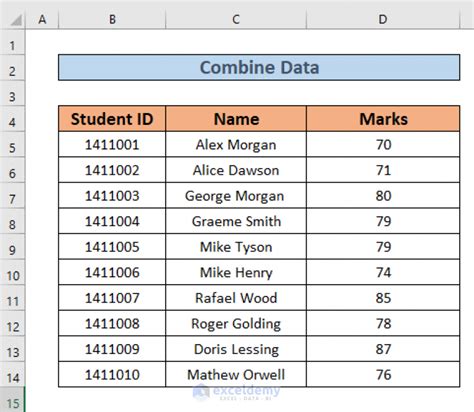
Task: Click the Student ID header cell
Action: (112, 119)
